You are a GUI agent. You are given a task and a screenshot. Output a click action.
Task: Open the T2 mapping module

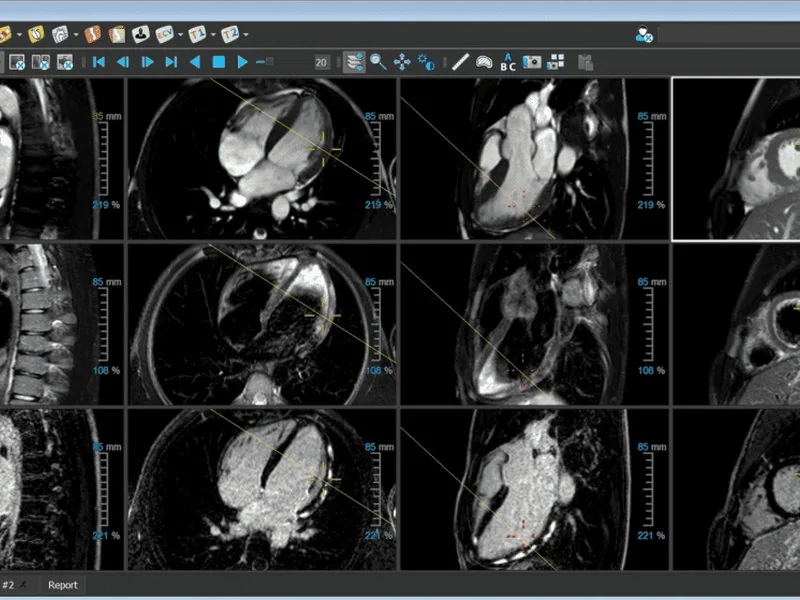tap(230, 34)
